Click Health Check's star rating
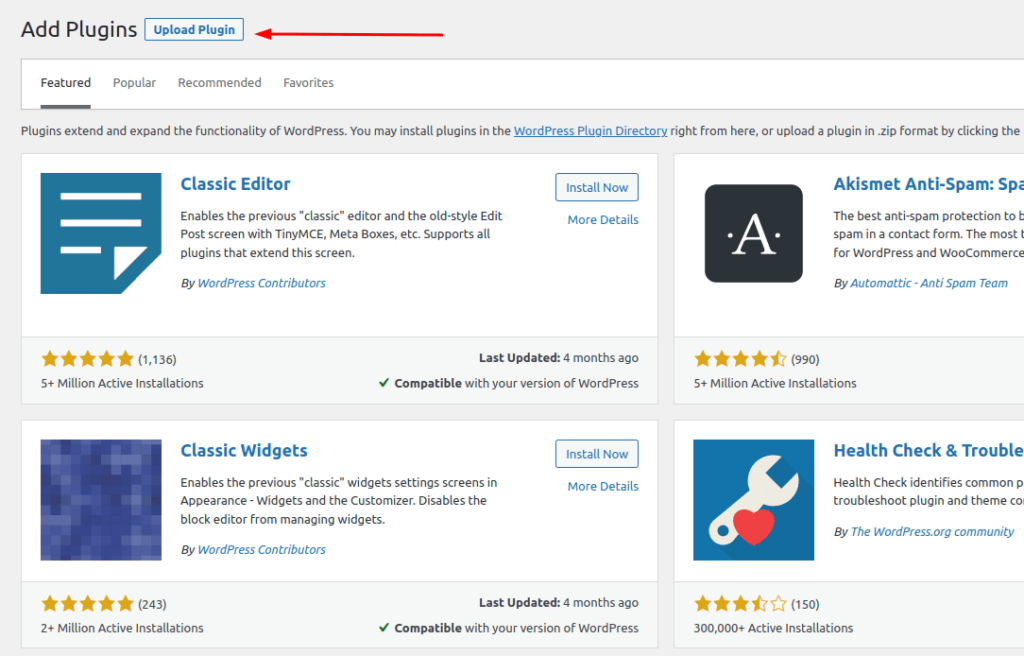This screenshot has height=656, width=1024. 741,604
